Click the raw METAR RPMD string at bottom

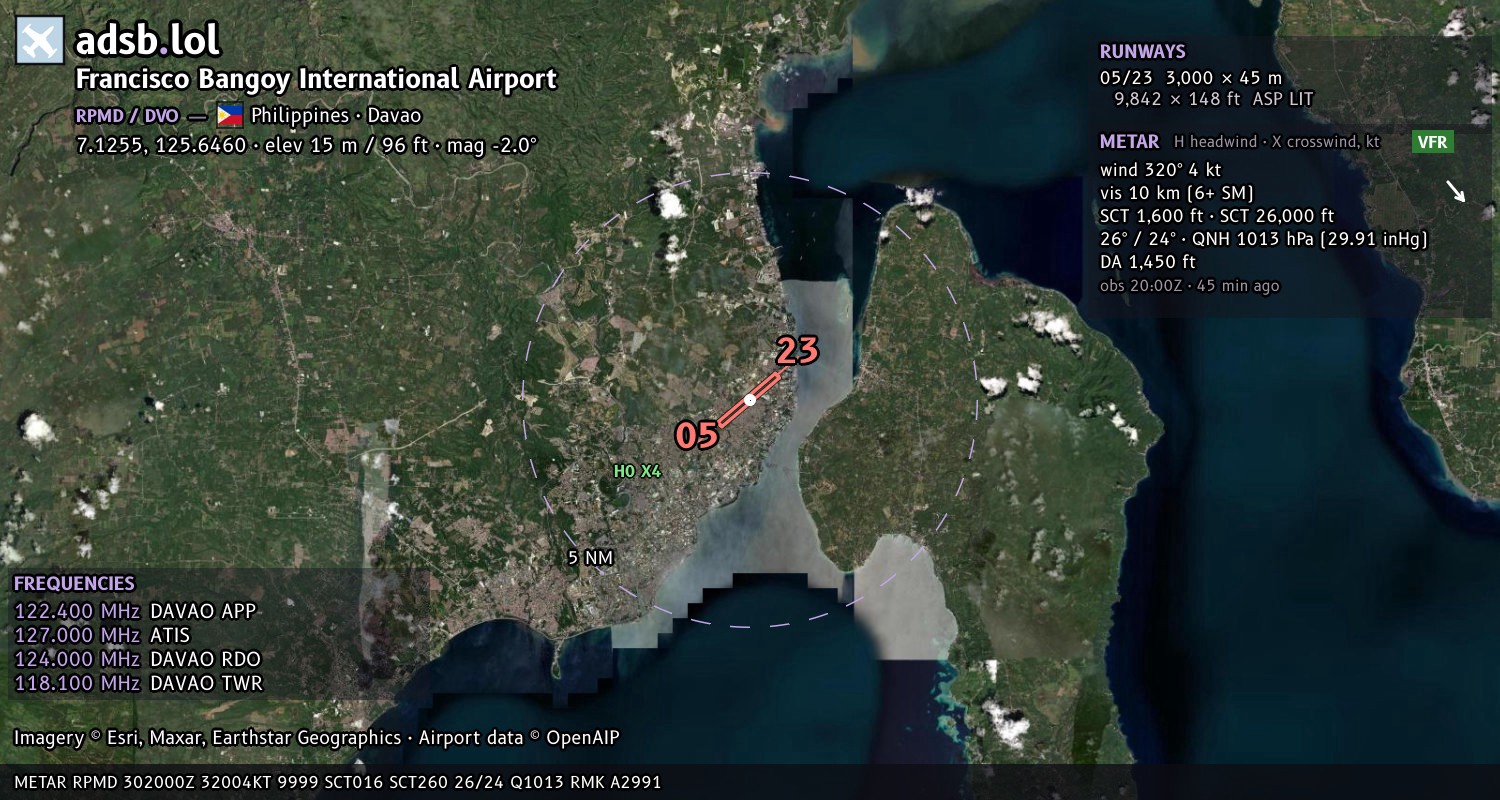coord(337,782)
